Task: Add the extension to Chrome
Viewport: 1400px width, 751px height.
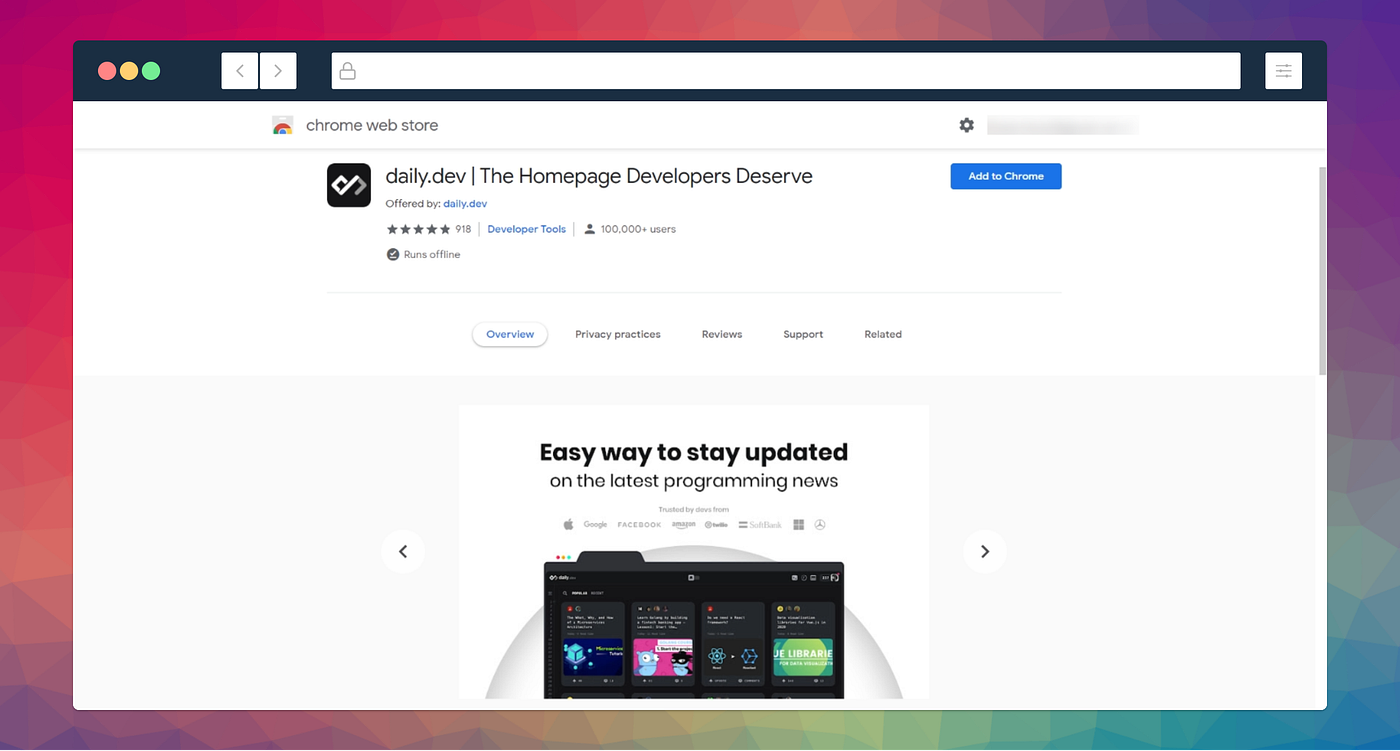Action: (1005, 176)
